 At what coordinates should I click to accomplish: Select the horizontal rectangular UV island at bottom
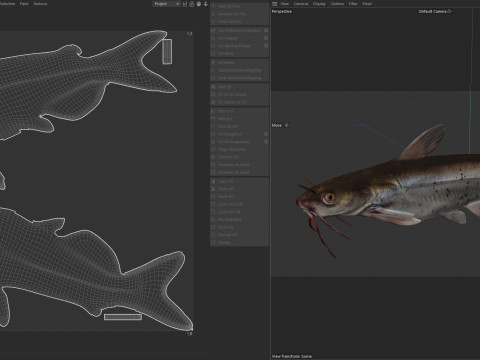123,317
